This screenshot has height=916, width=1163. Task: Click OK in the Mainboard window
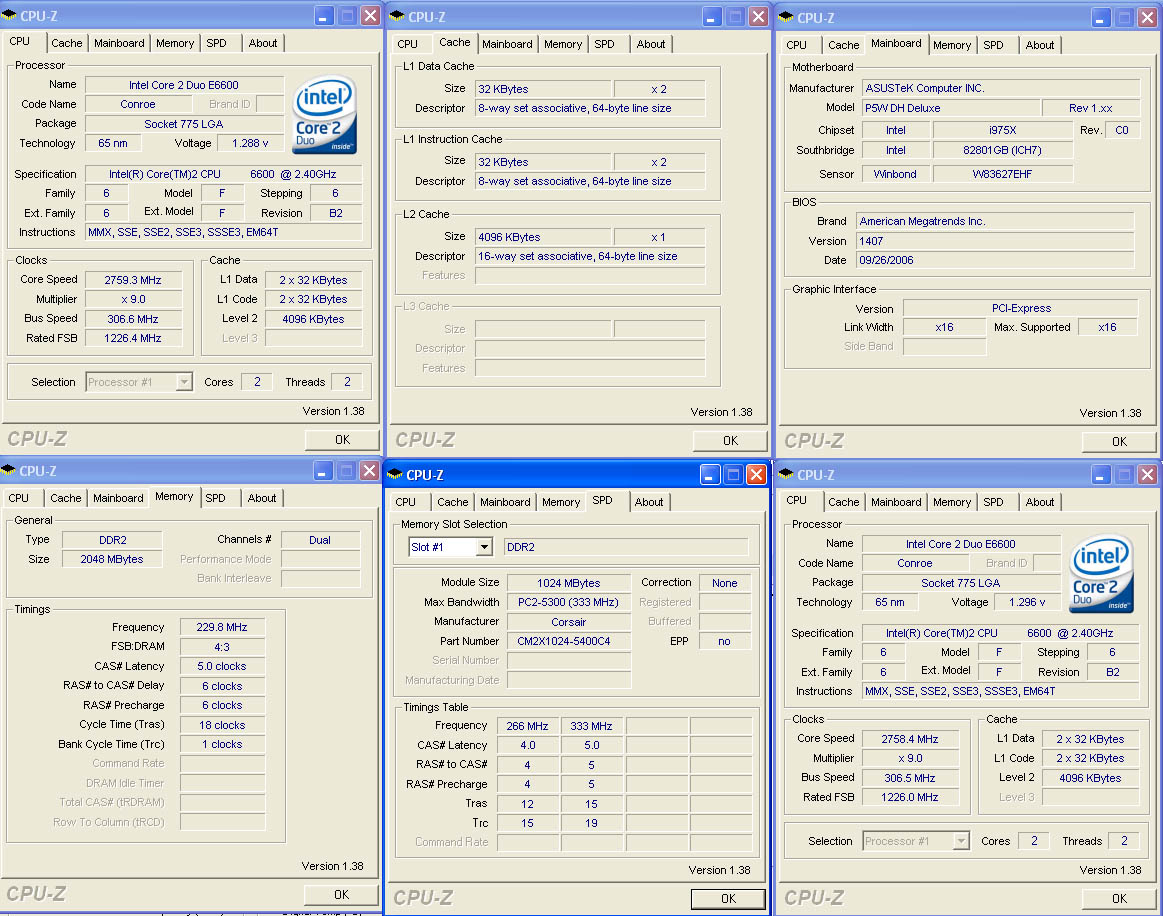click(1119, 442)
